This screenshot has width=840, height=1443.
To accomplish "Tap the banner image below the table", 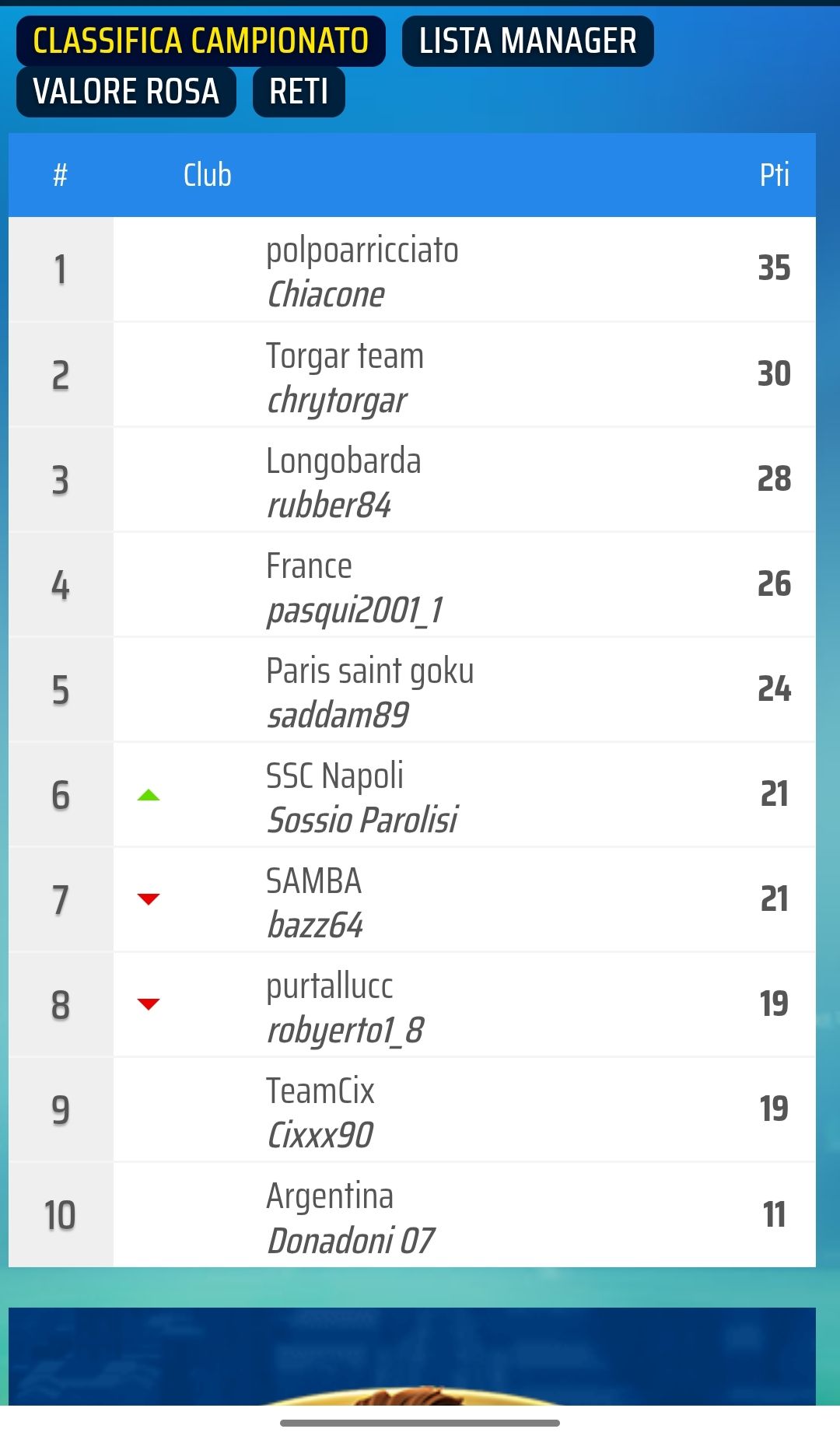I will pos(412,1356).
